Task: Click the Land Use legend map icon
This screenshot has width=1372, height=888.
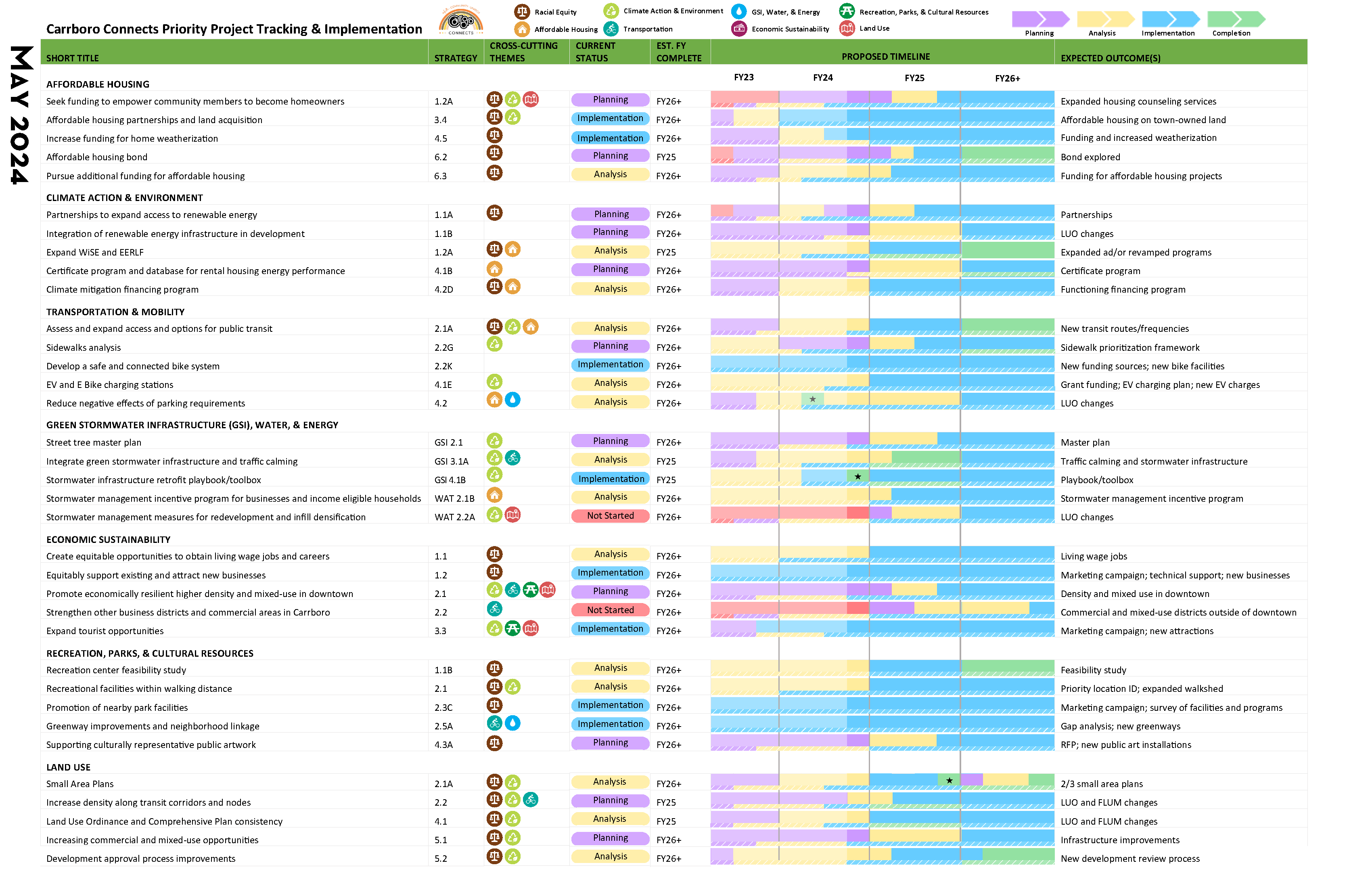Action: [x=847, y=28]
